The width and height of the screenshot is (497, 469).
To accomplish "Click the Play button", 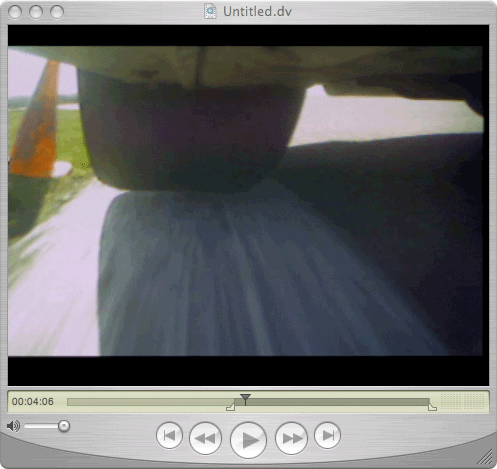I will 248,440.
